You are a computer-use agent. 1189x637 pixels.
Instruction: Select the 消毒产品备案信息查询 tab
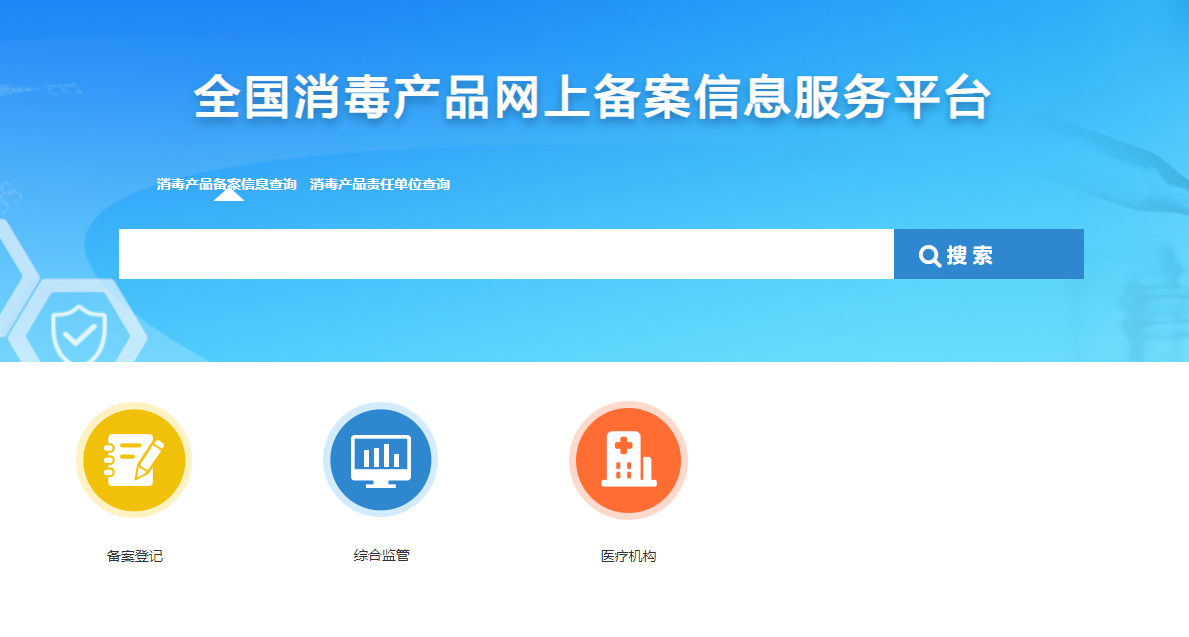227,184
